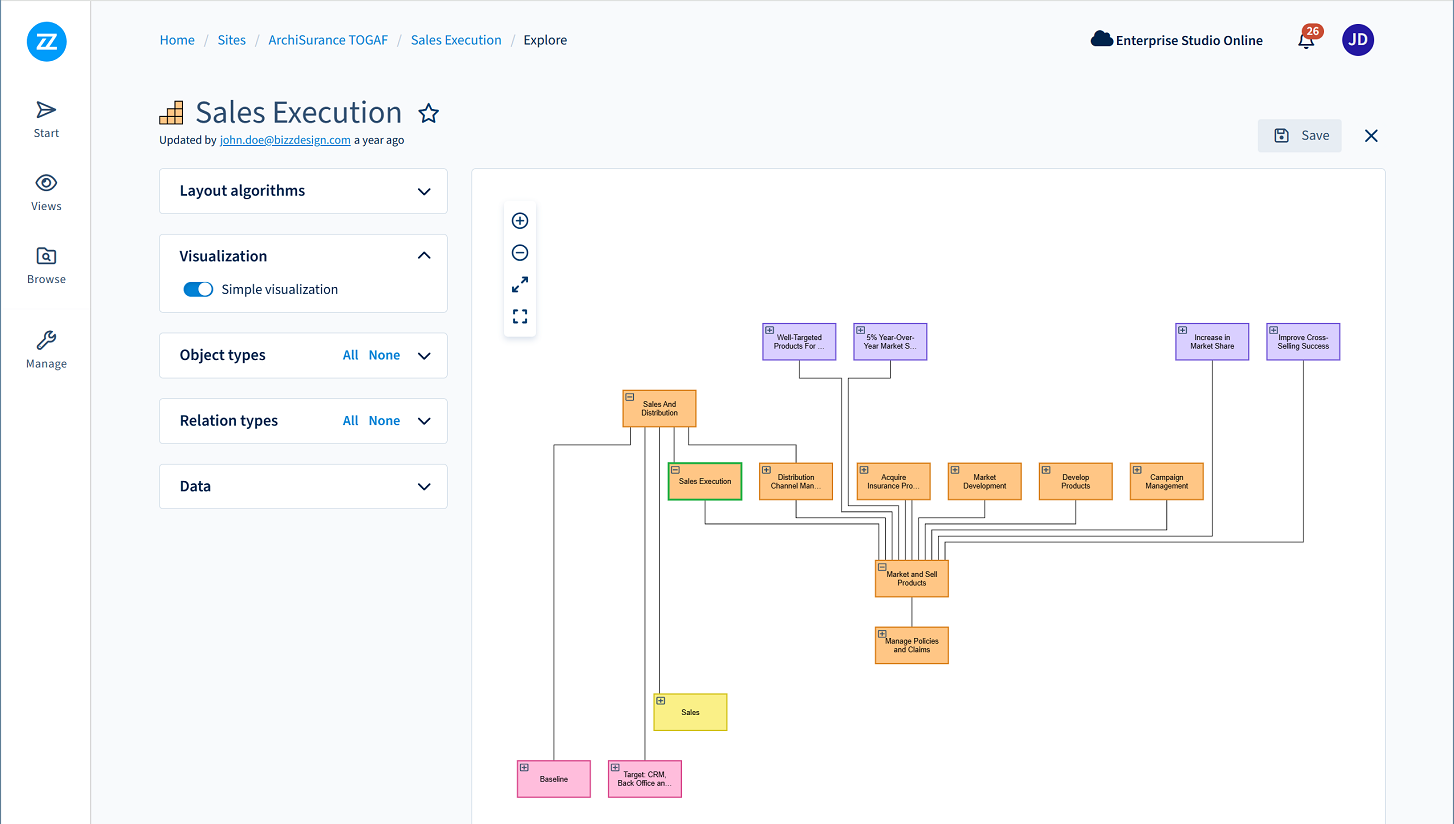Screen dimensions: 1454x824
Task: Open the JD user avatar menu
Action: [x=1358, y=40]
